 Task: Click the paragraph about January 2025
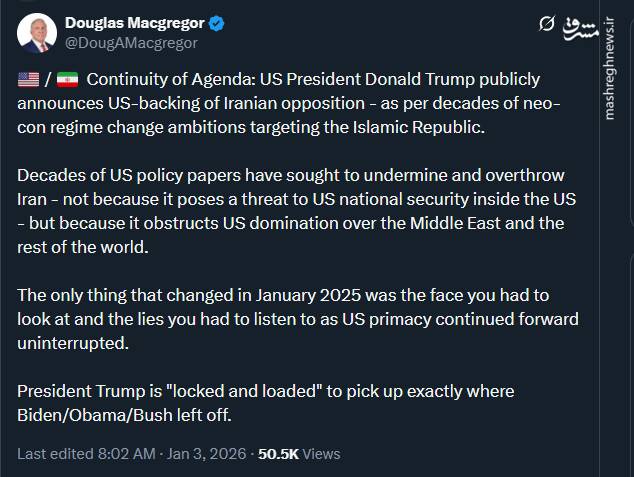(298, 319)
